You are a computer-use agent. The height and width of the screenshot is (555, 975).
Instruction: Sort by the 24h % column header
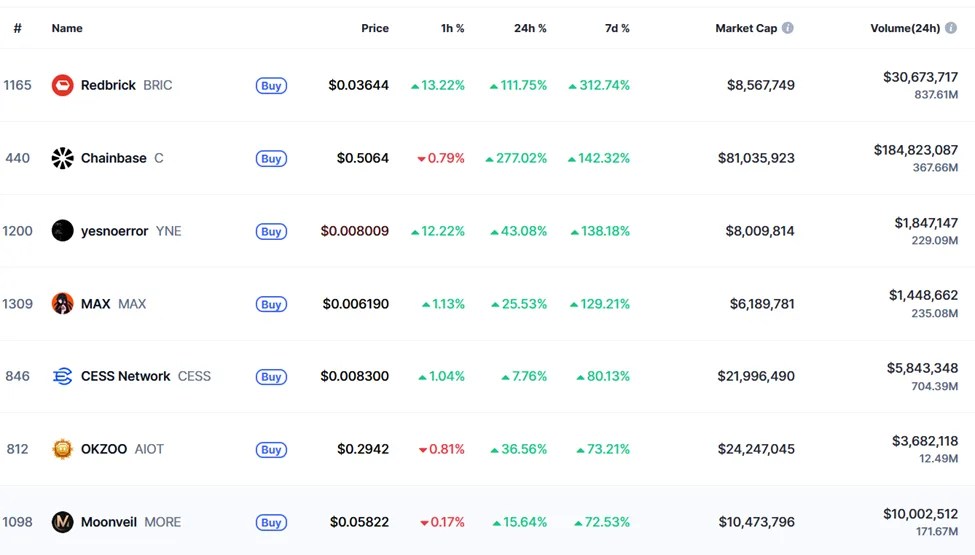pyautogui.click(x=530, y=28)
